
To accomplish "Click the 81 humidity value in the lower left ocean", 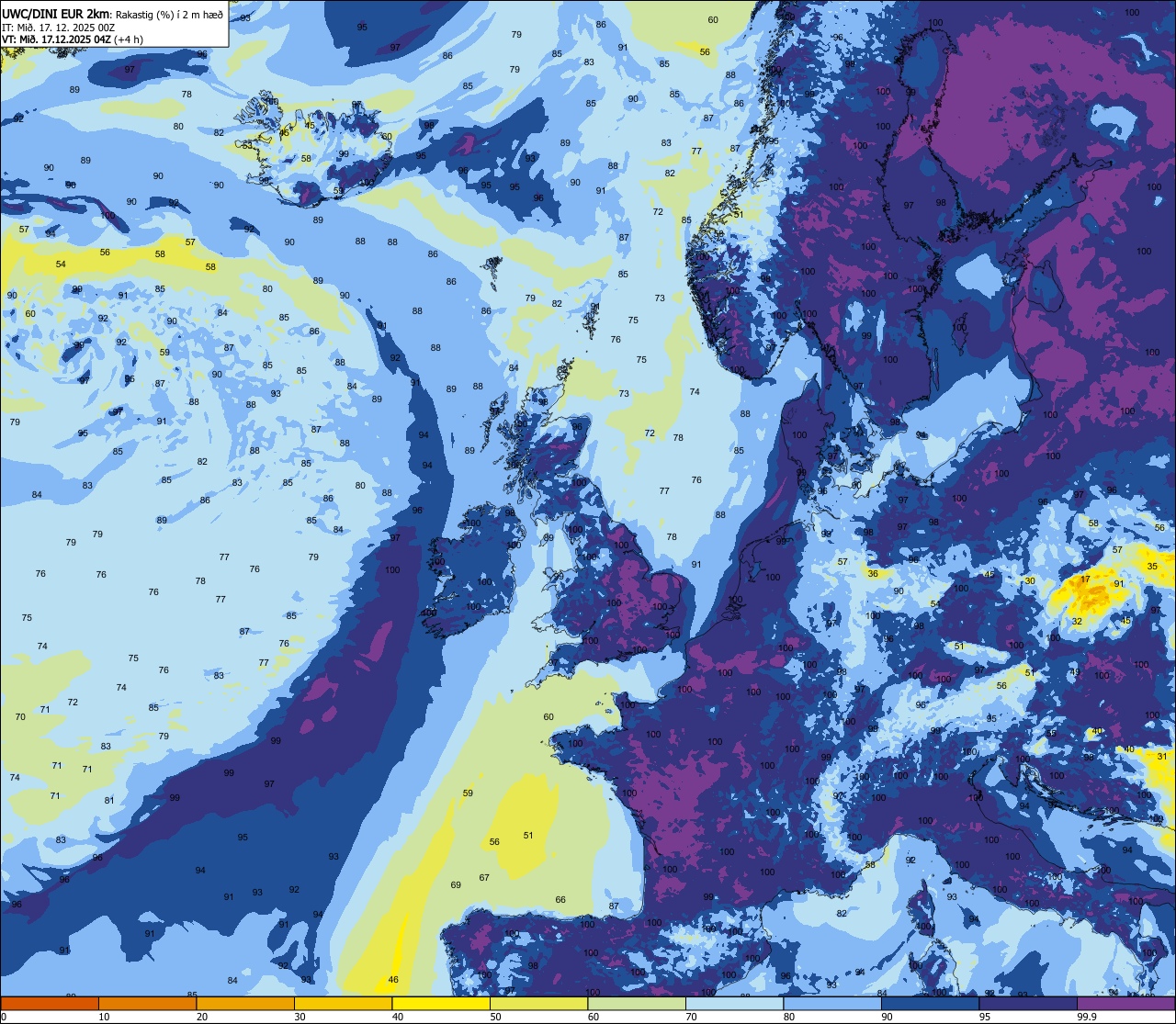I will pos(109,801).
